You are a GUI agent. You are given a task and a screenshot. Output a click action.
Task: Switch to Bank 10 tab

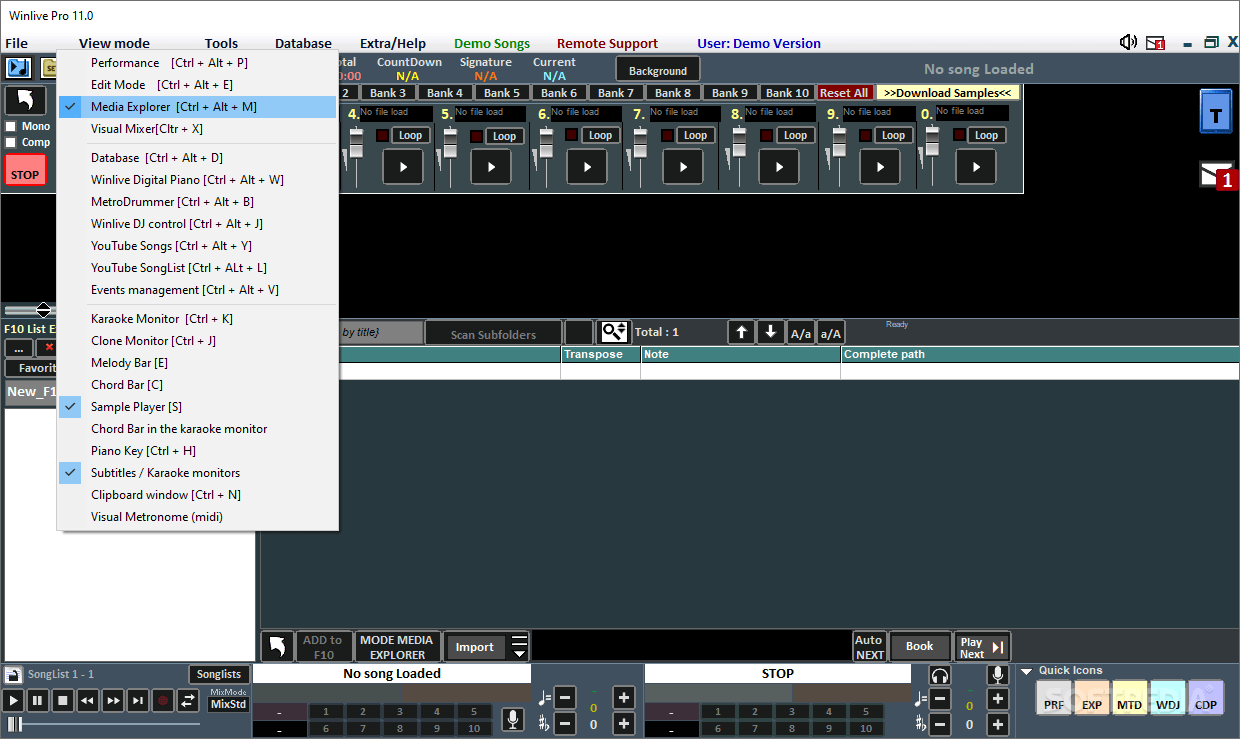[x=787, y=93]
